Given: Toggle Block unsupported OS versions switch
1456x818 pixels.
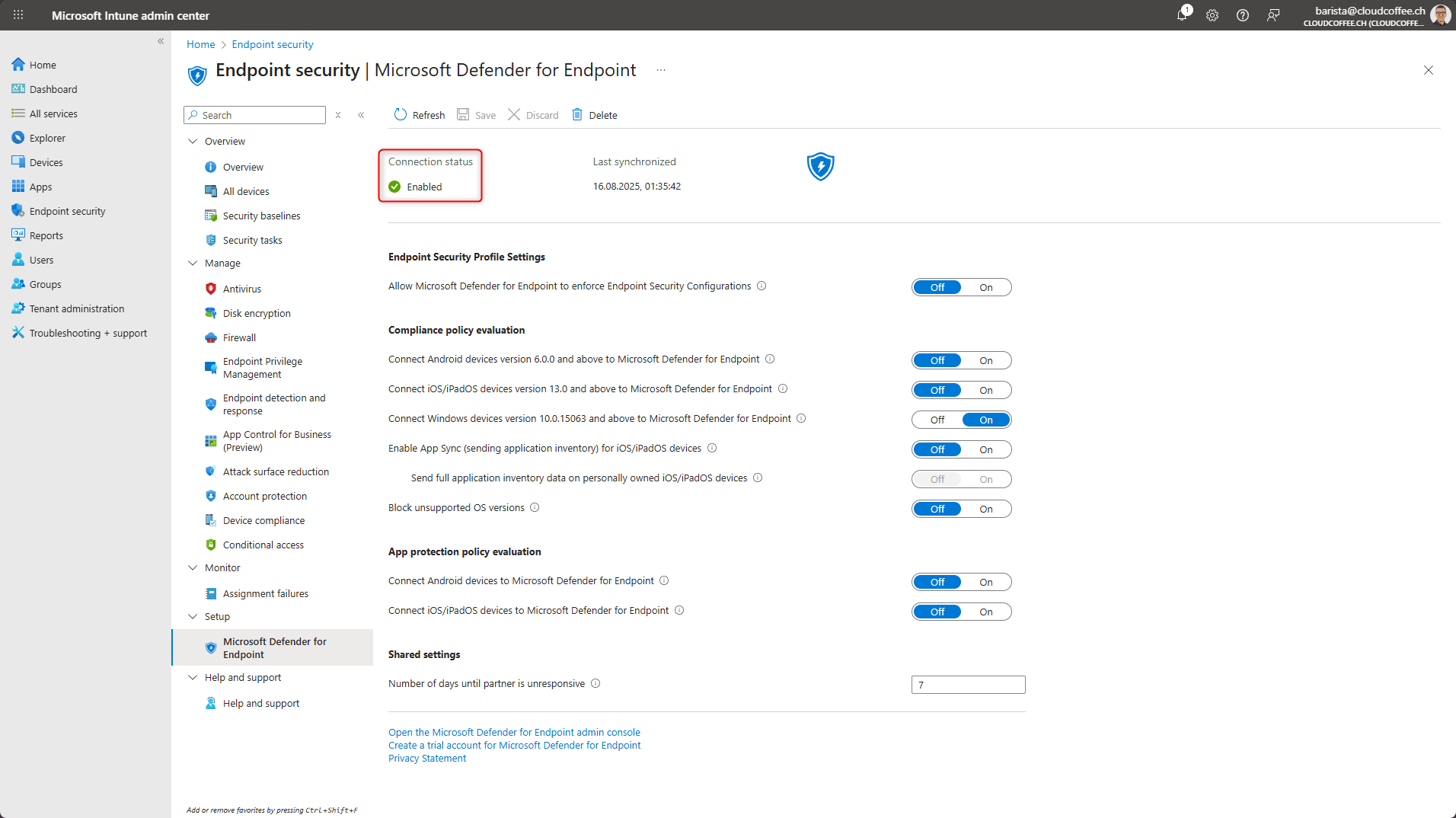Looking at the screenshot, I should point(961,509).
